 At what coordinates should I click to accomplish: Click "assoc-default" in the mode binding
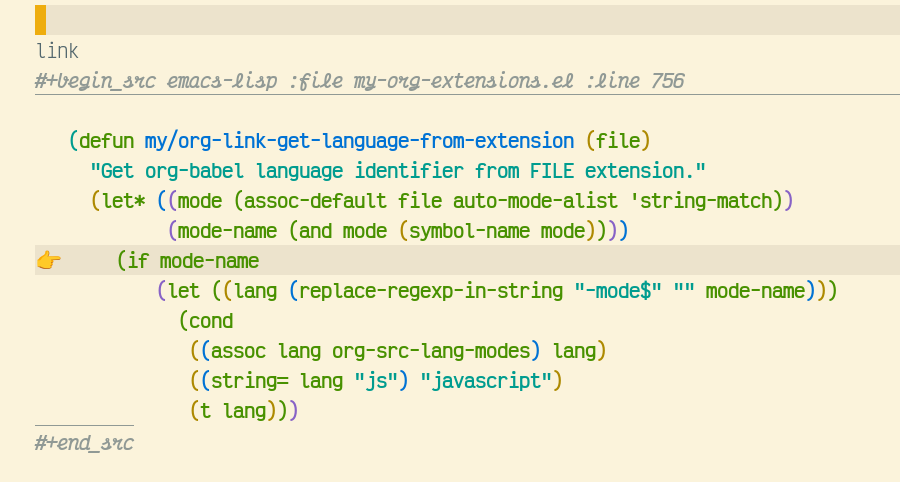315,201
